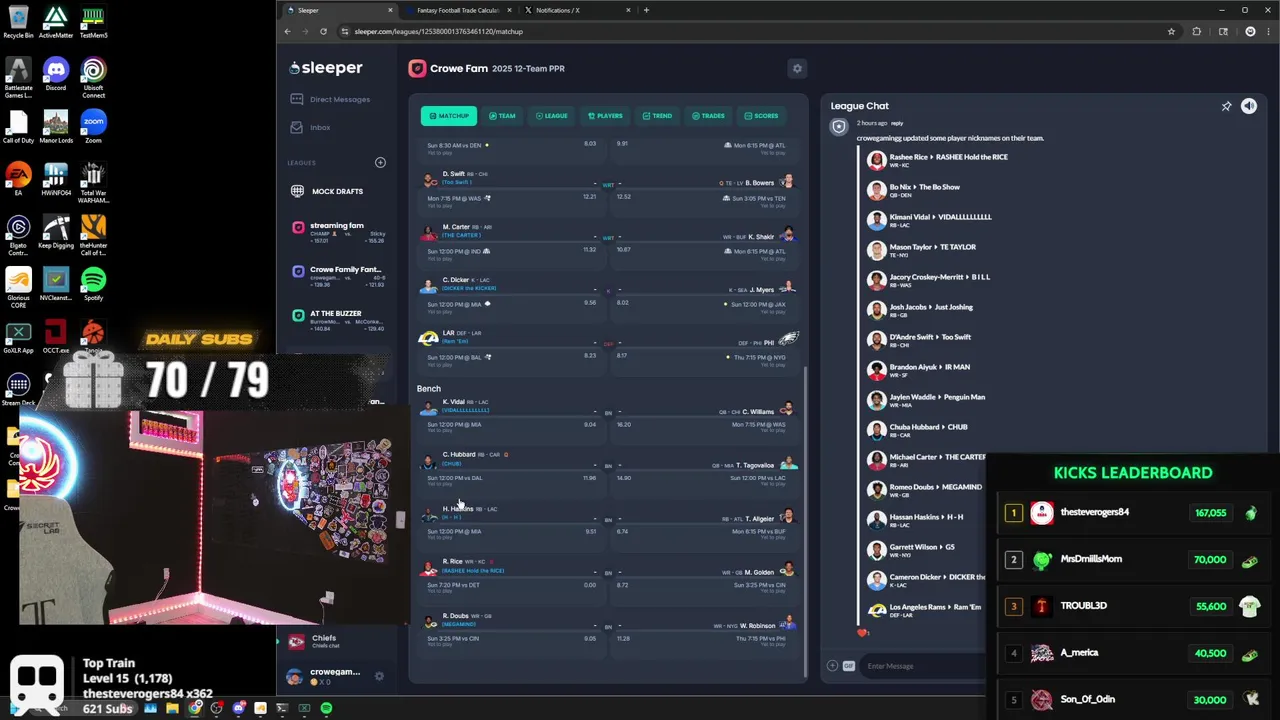Open Chrome profile avatar
1280x720 pixels.
(1250, 31)
